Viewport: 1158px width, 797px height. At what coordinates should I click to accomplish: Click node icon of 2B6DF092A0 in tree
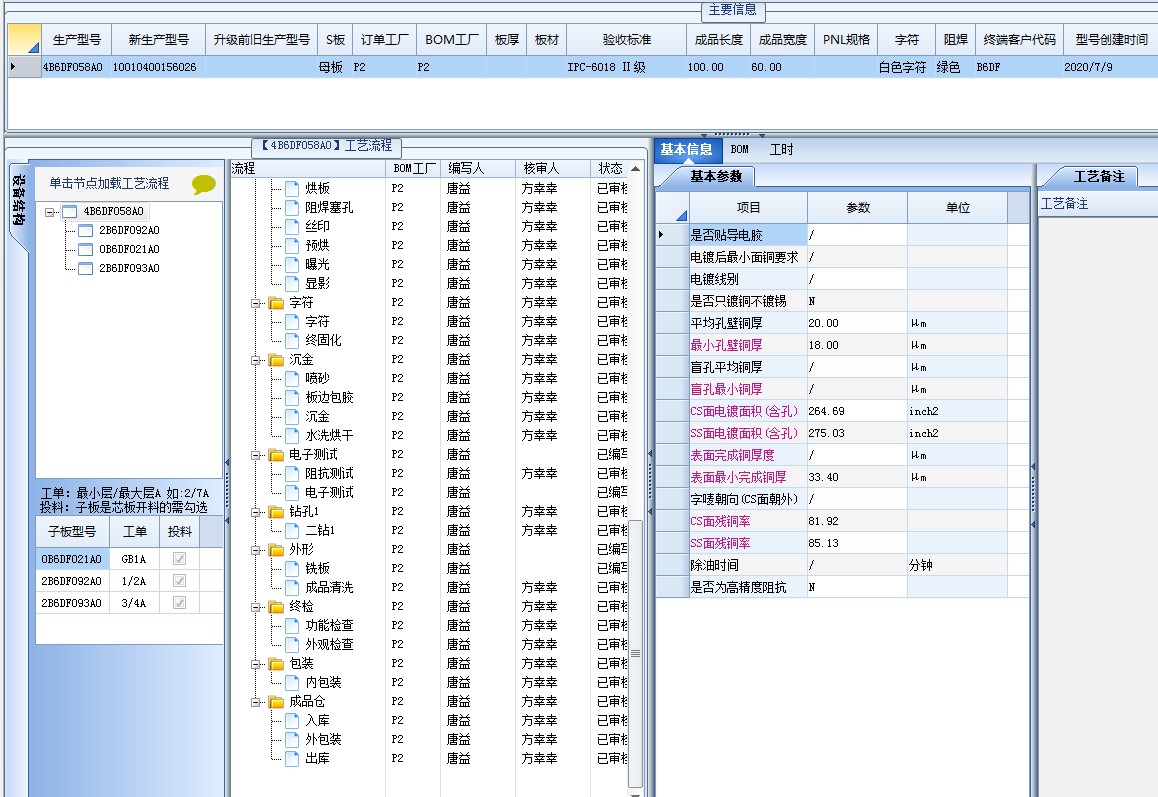pyautogui.click(x=86, y=230)
